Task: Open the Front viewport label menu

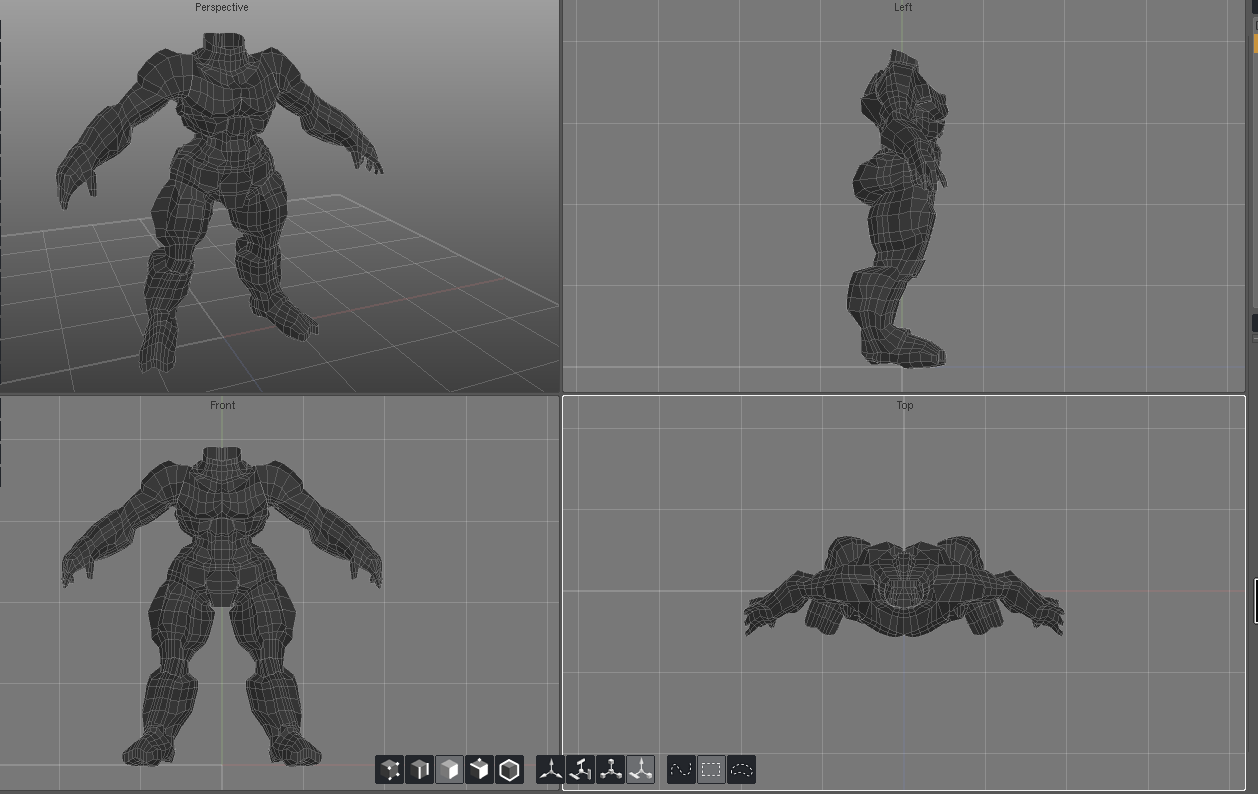Action: [223, 405]
